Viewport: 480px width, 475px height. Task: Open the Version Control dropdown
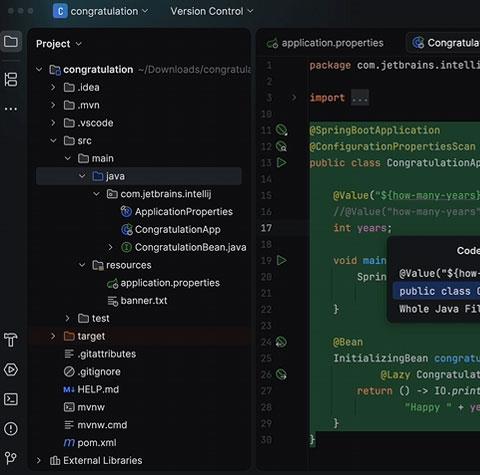tap(212, 11)
